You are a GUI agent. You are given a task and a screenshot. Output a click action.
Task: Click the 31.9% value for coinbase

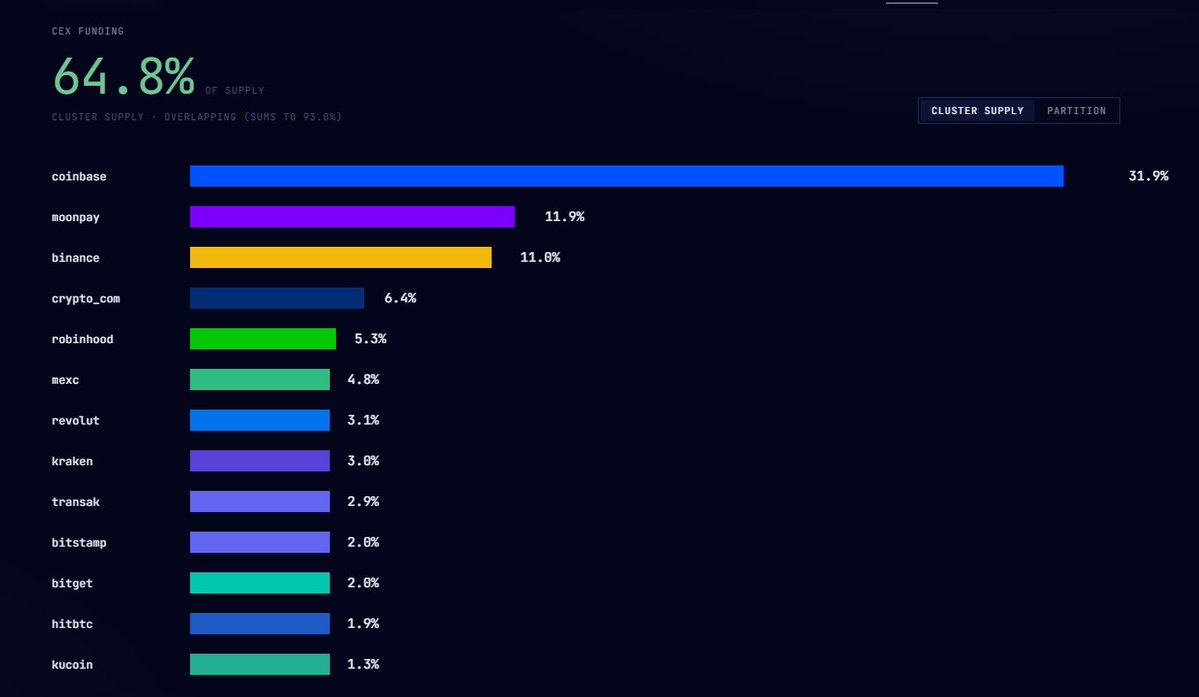click(1149, 176)
